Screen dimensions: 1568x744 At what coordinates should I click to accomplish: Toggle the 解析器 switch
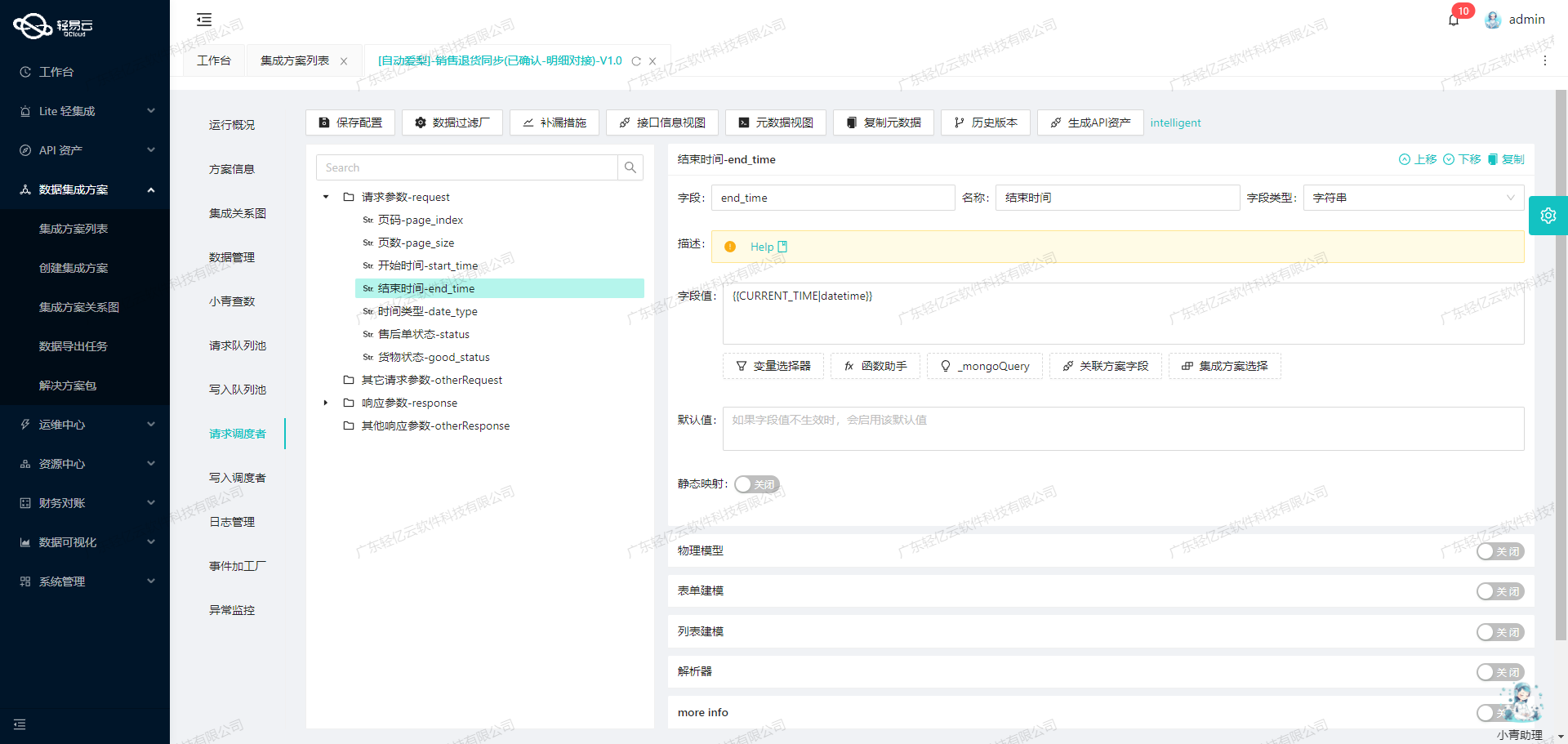[1500, 672]
